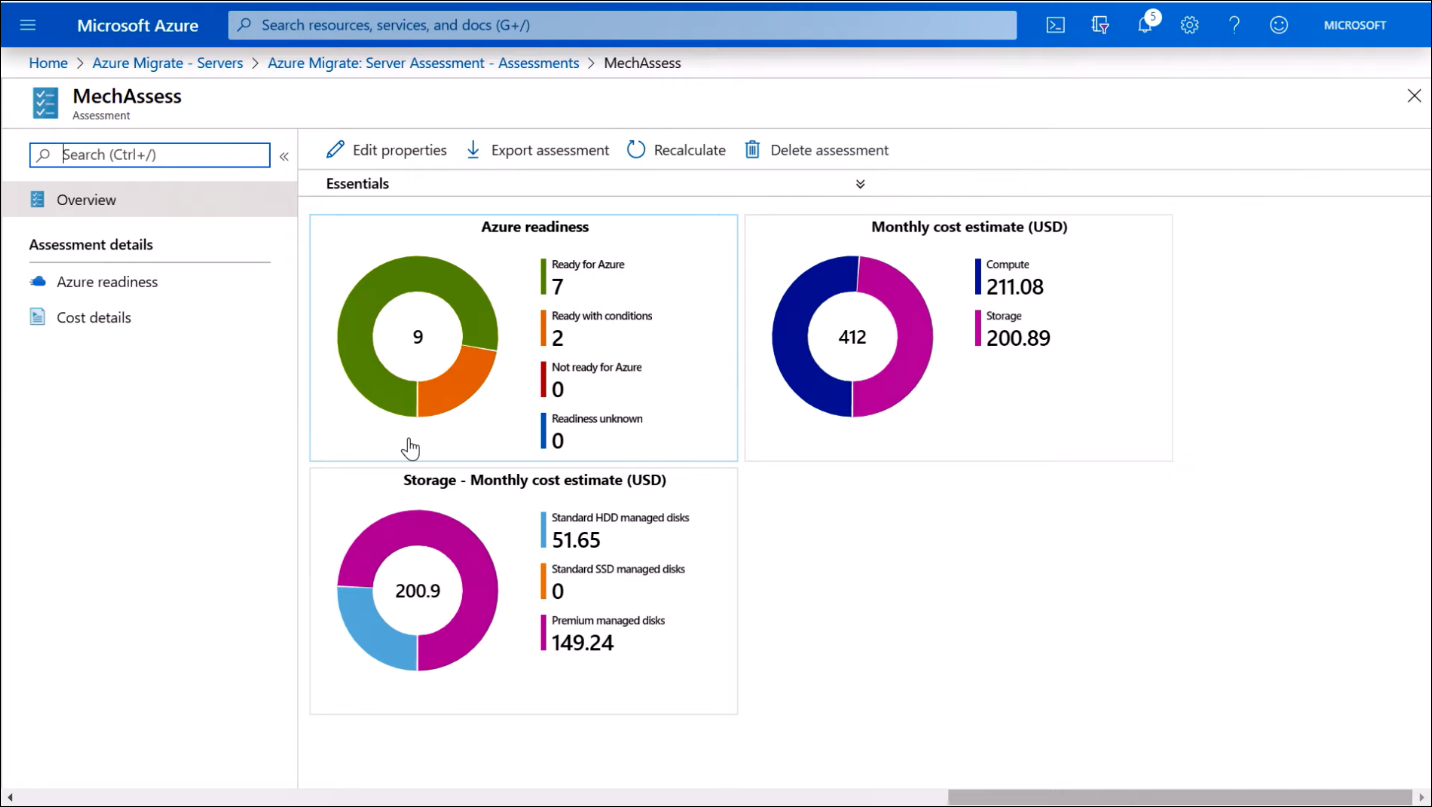1432x807 pixels.
Task: Click the magenta Storage legend swatch
Action: click(x=978, y=328)
